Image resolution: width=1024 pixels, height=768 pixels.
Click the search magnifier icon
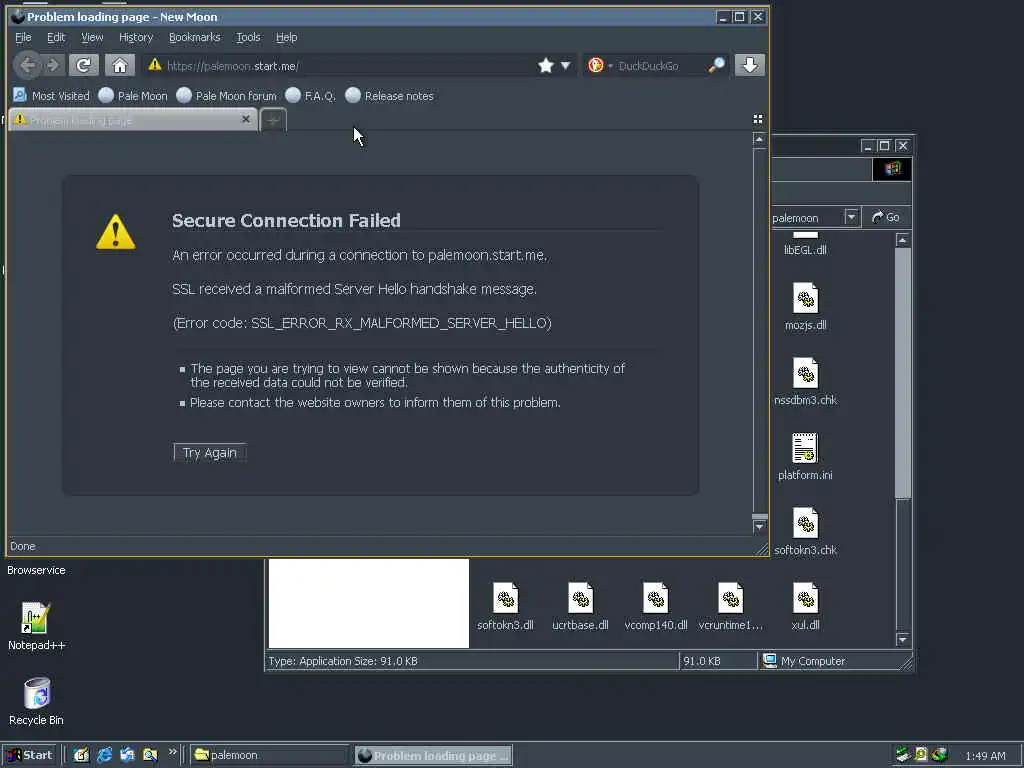tap(716, 65)
